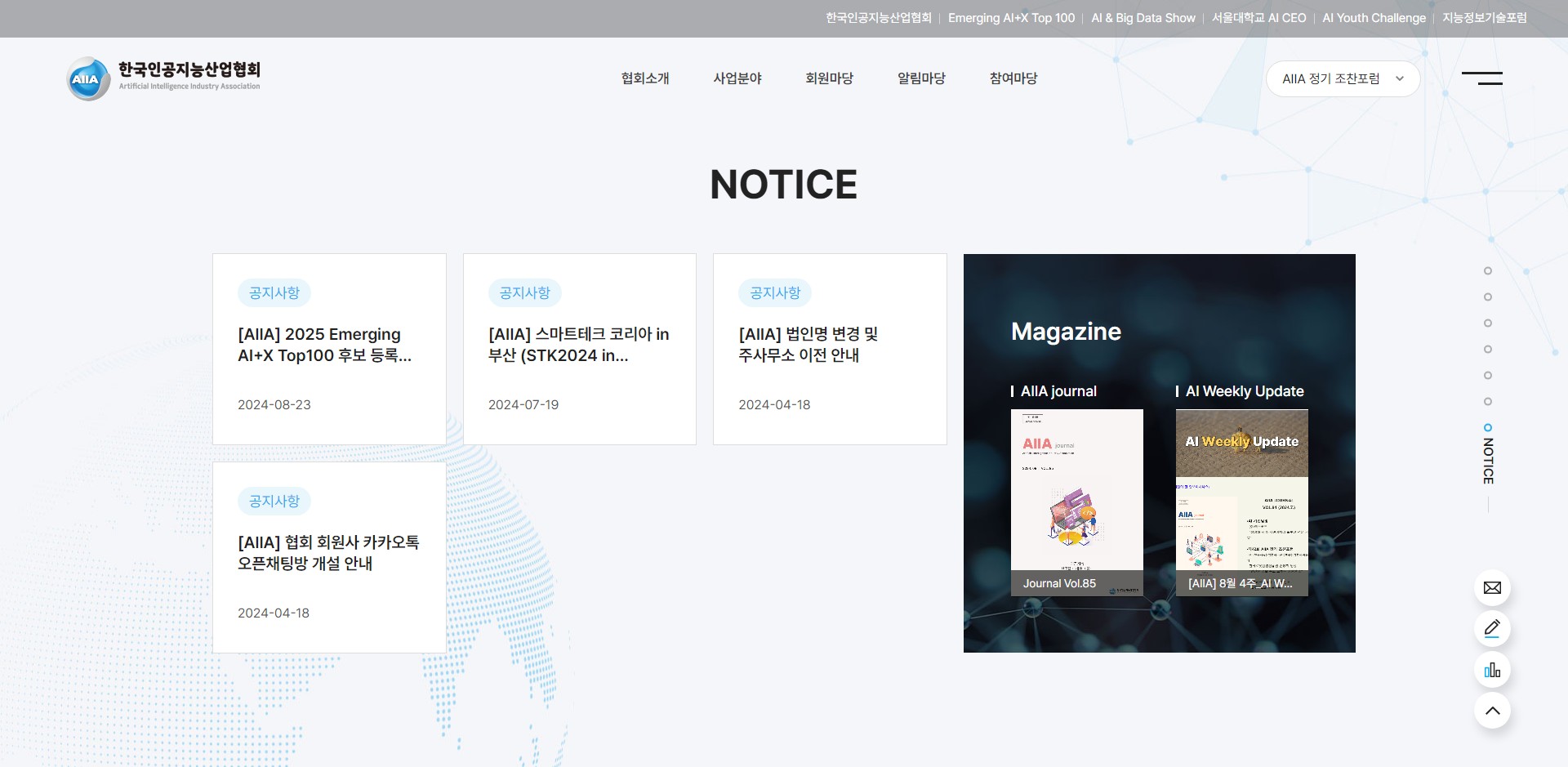Click 공지사항 tag on the 카카오톡 card
Image resolution: width=1568 pixels, height=767 pixels.
(274, 502)
